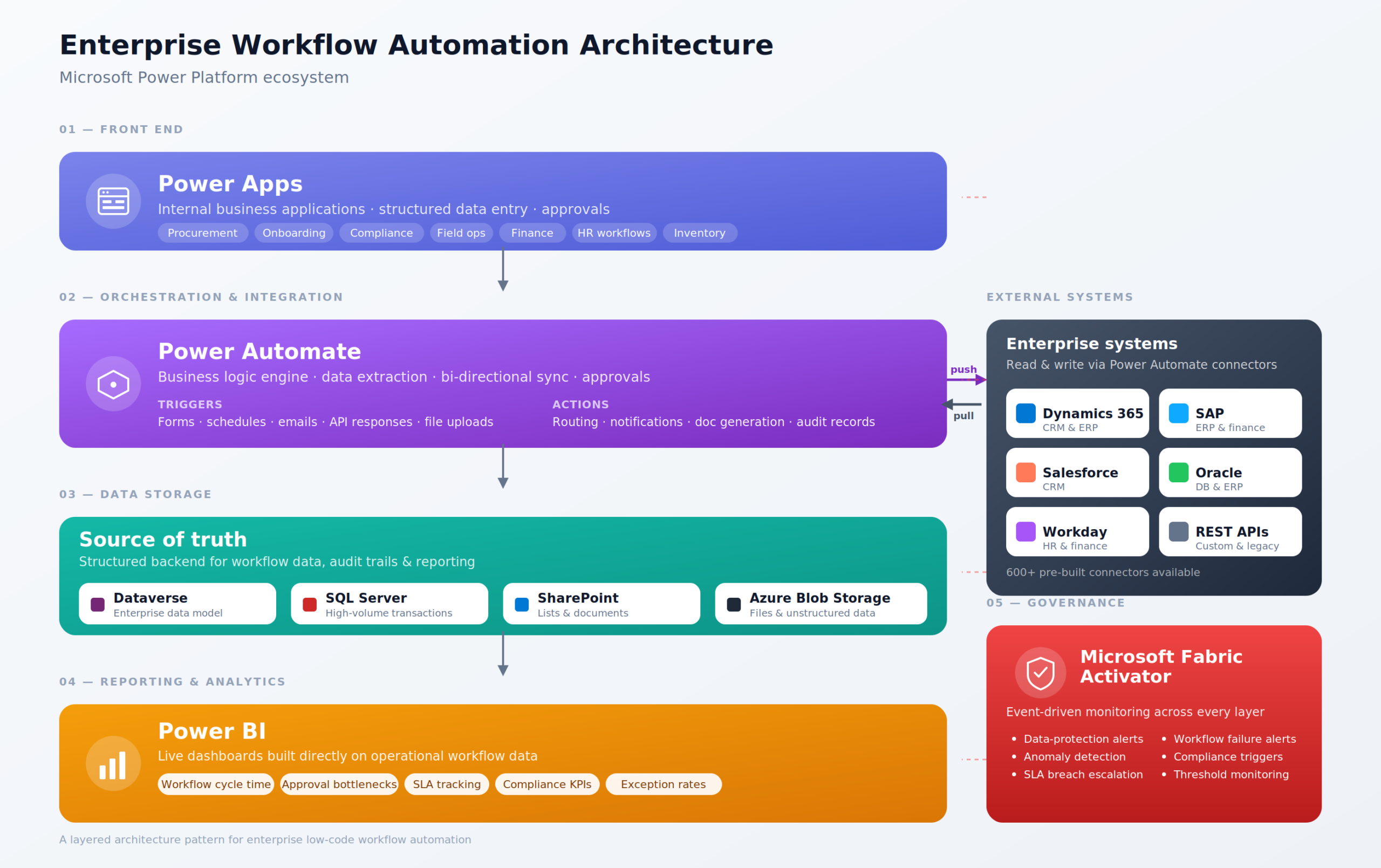Click the Exception rates tag
1381x868 pixels.
coord(663,784)
